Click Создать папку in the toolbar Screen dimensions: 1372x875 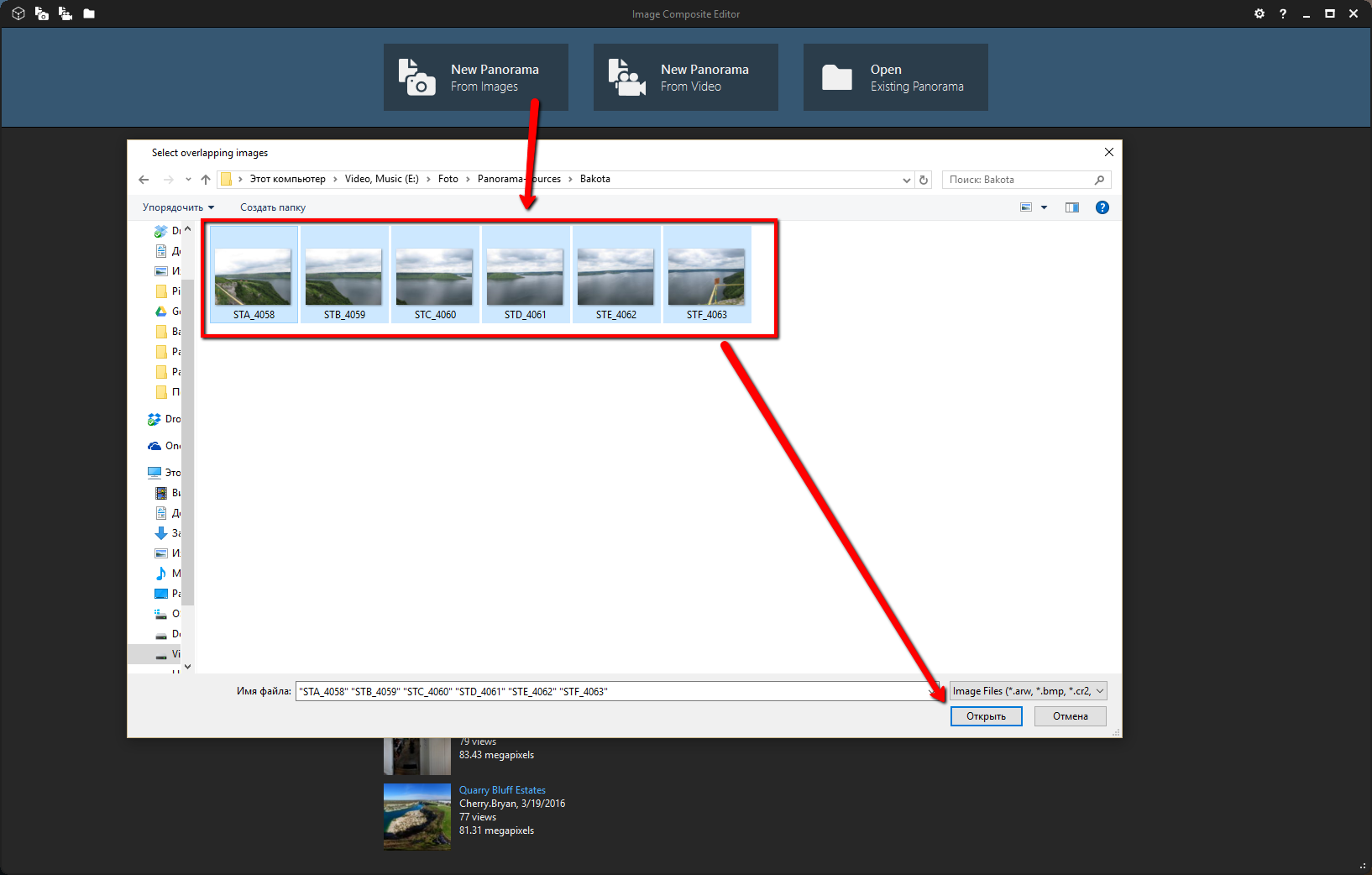[273, 207]
